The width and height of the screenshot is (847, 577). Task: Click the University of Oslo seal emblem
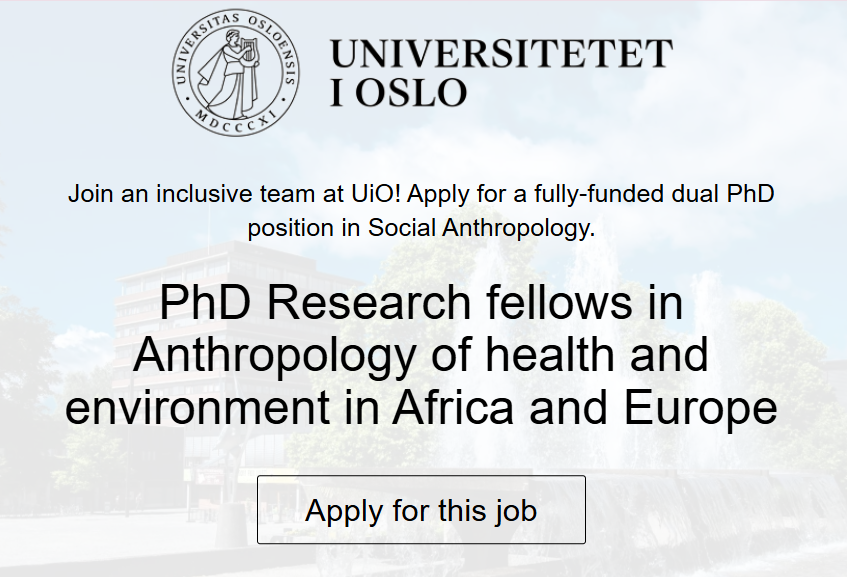[237, 75]
